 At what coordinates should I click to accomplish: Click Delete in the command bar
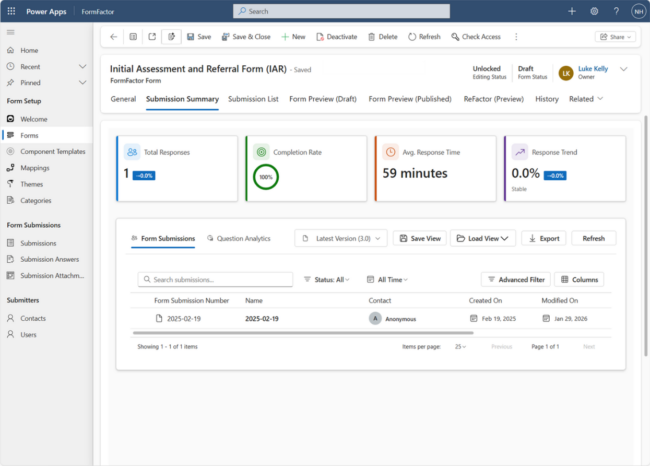coord(383,37)
